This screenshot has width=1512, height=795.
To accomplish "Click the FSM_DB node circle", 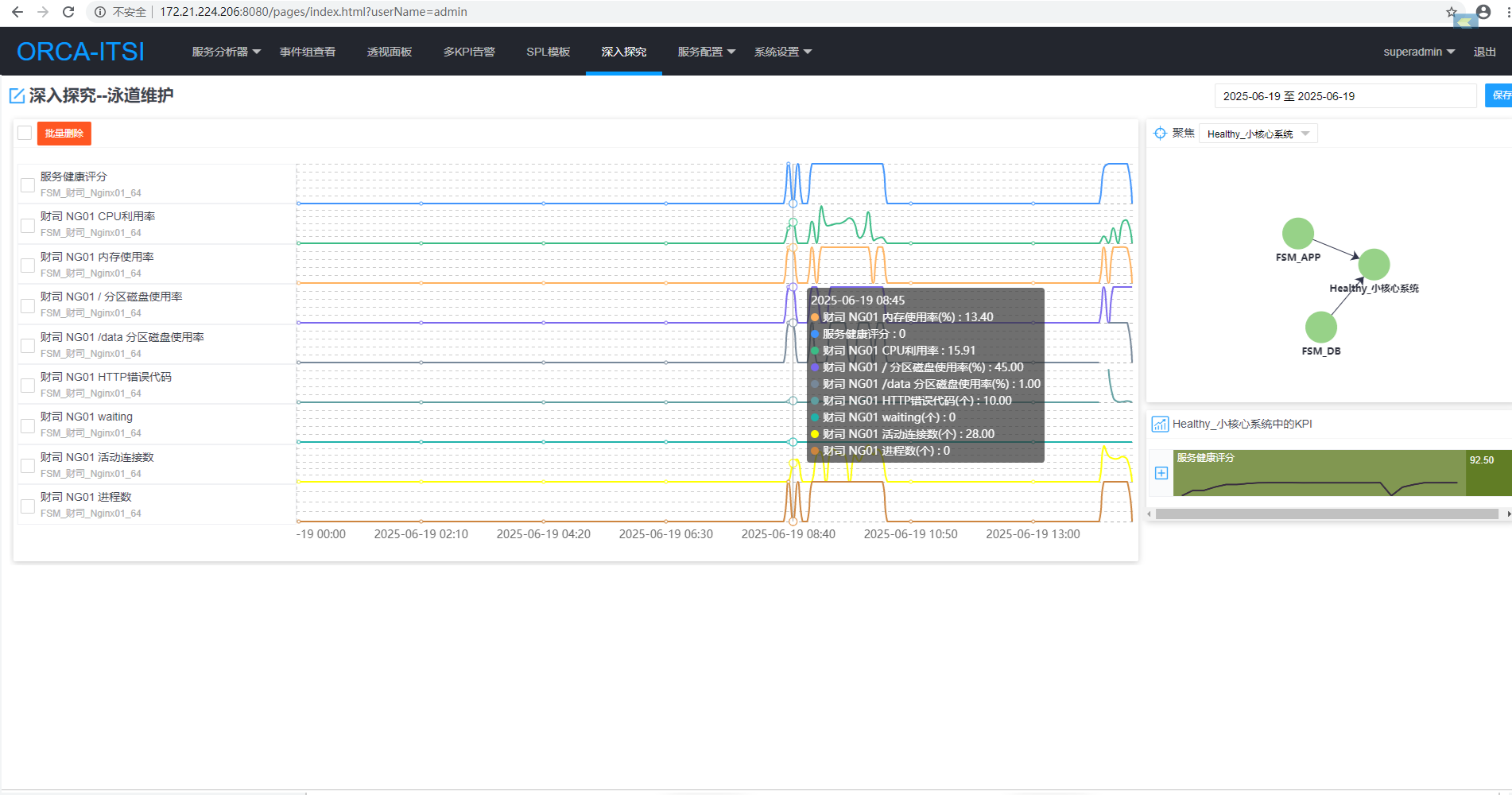I will 1320,328.
